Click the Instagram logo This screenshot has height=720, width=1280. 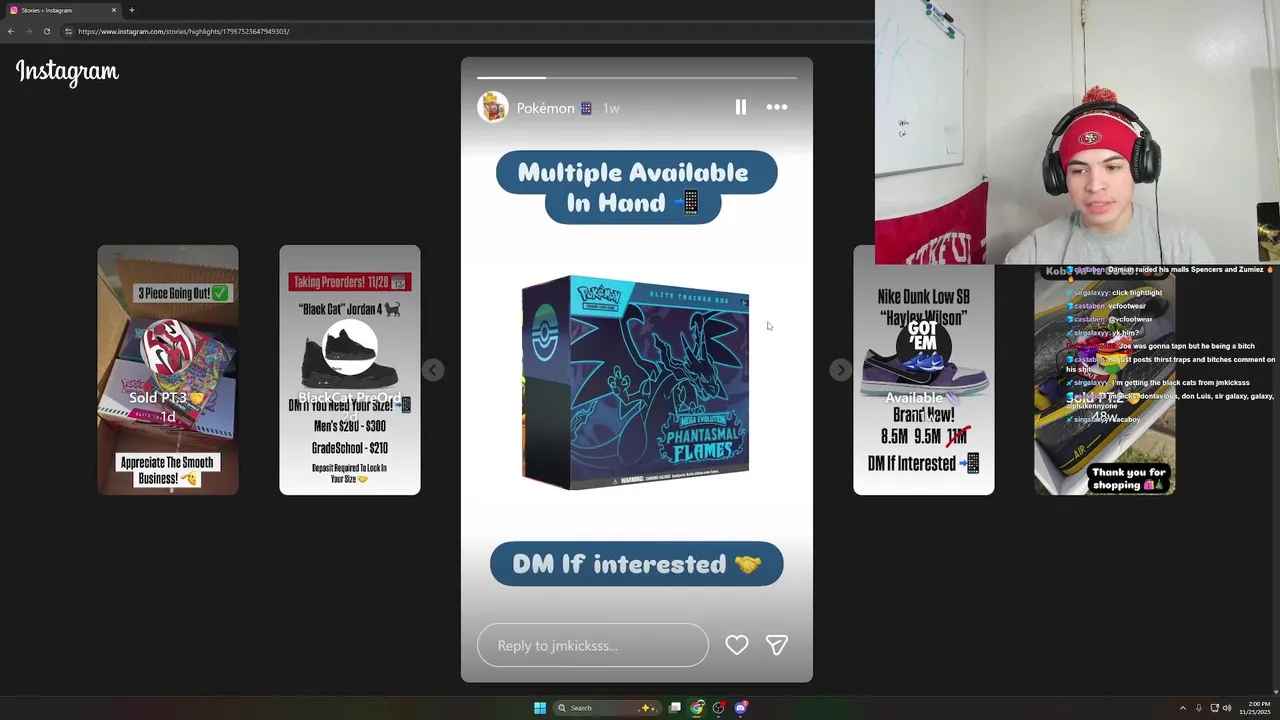pyautogui.click(x=67, y=72)
